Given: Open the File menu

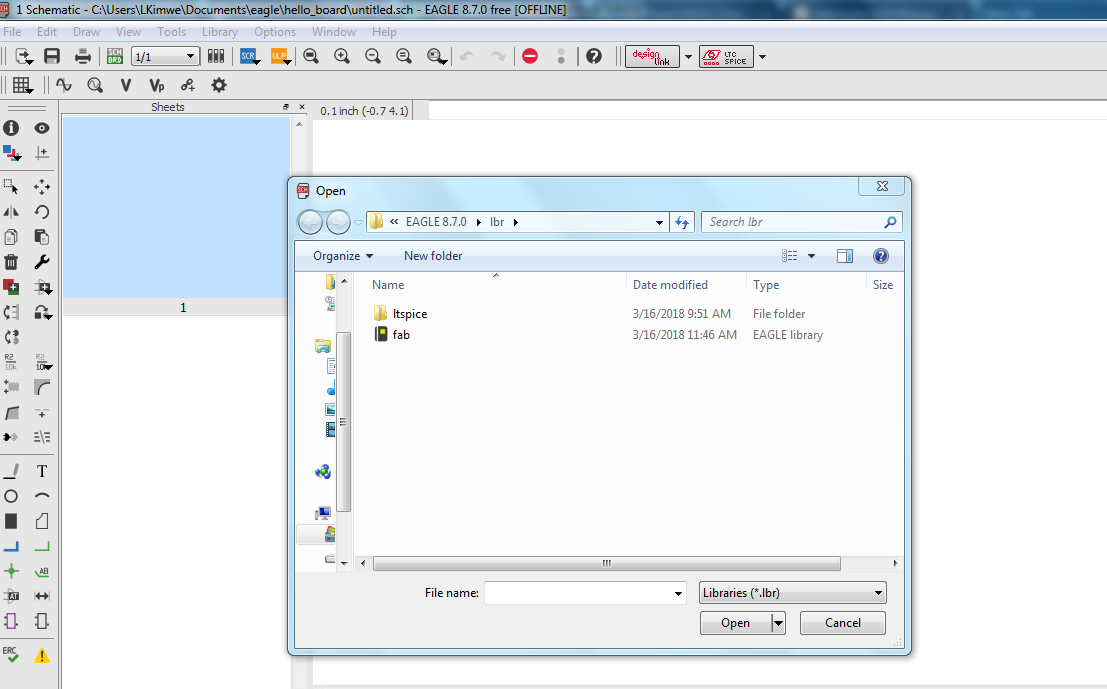Looking at the screenshot, I should point(12,32).
